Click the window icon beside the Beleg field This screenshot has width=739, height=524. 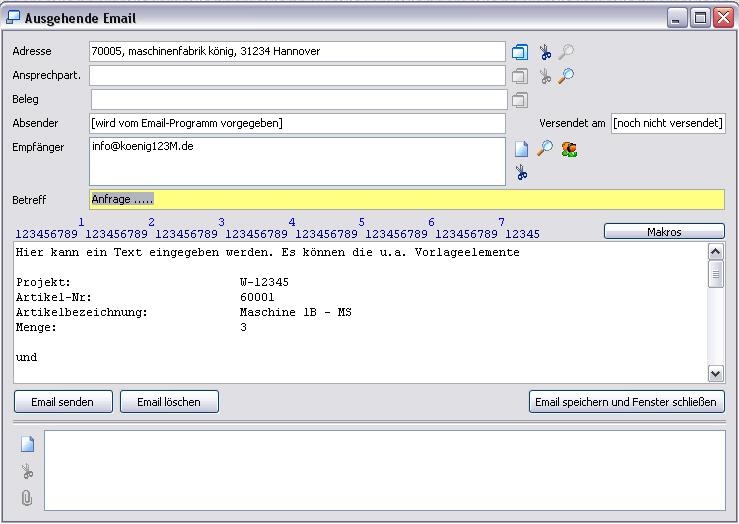tap(520, 100)
